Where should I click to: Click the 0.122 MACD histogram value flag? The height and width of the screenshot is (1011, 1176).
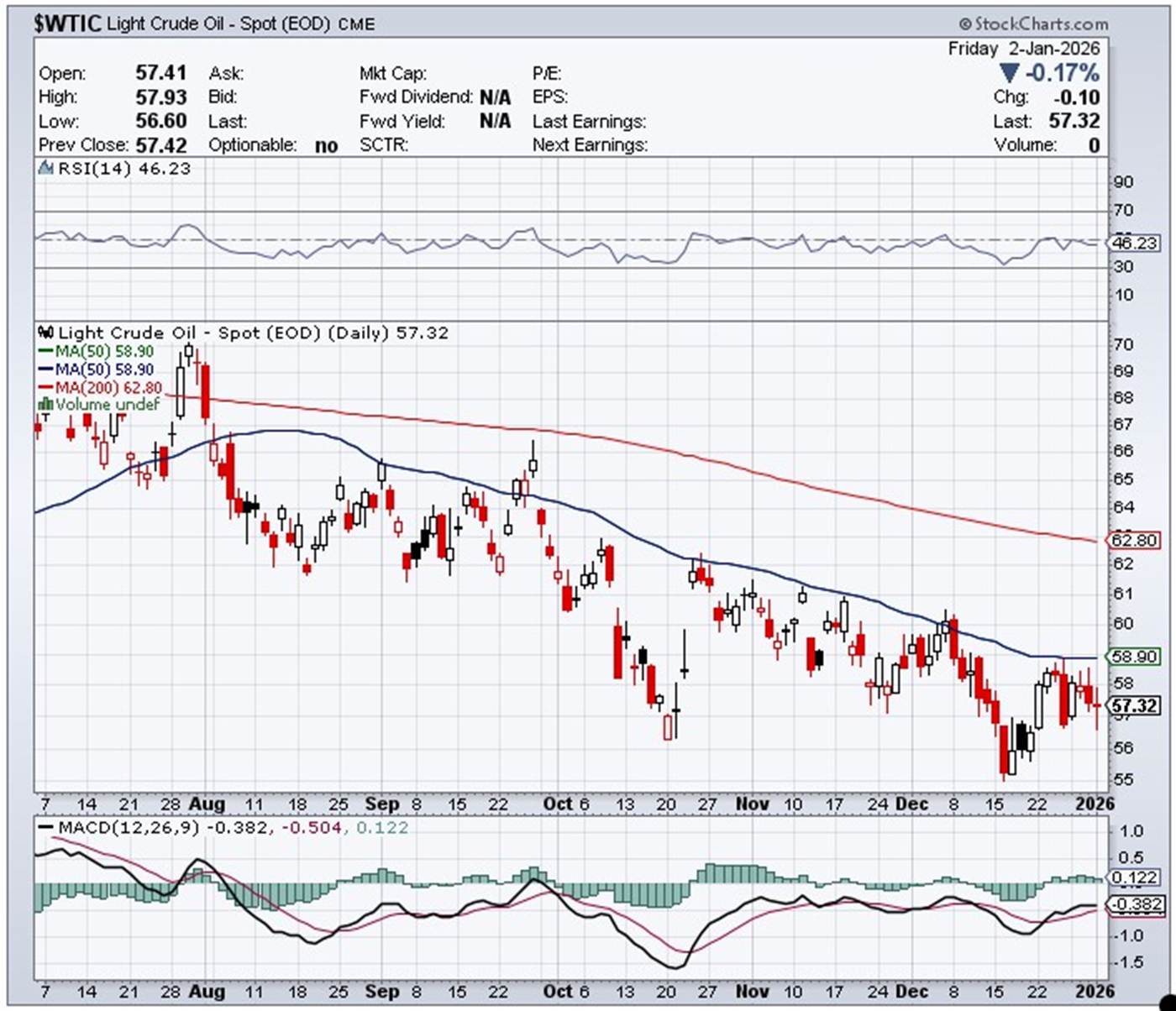(1134, 878)
